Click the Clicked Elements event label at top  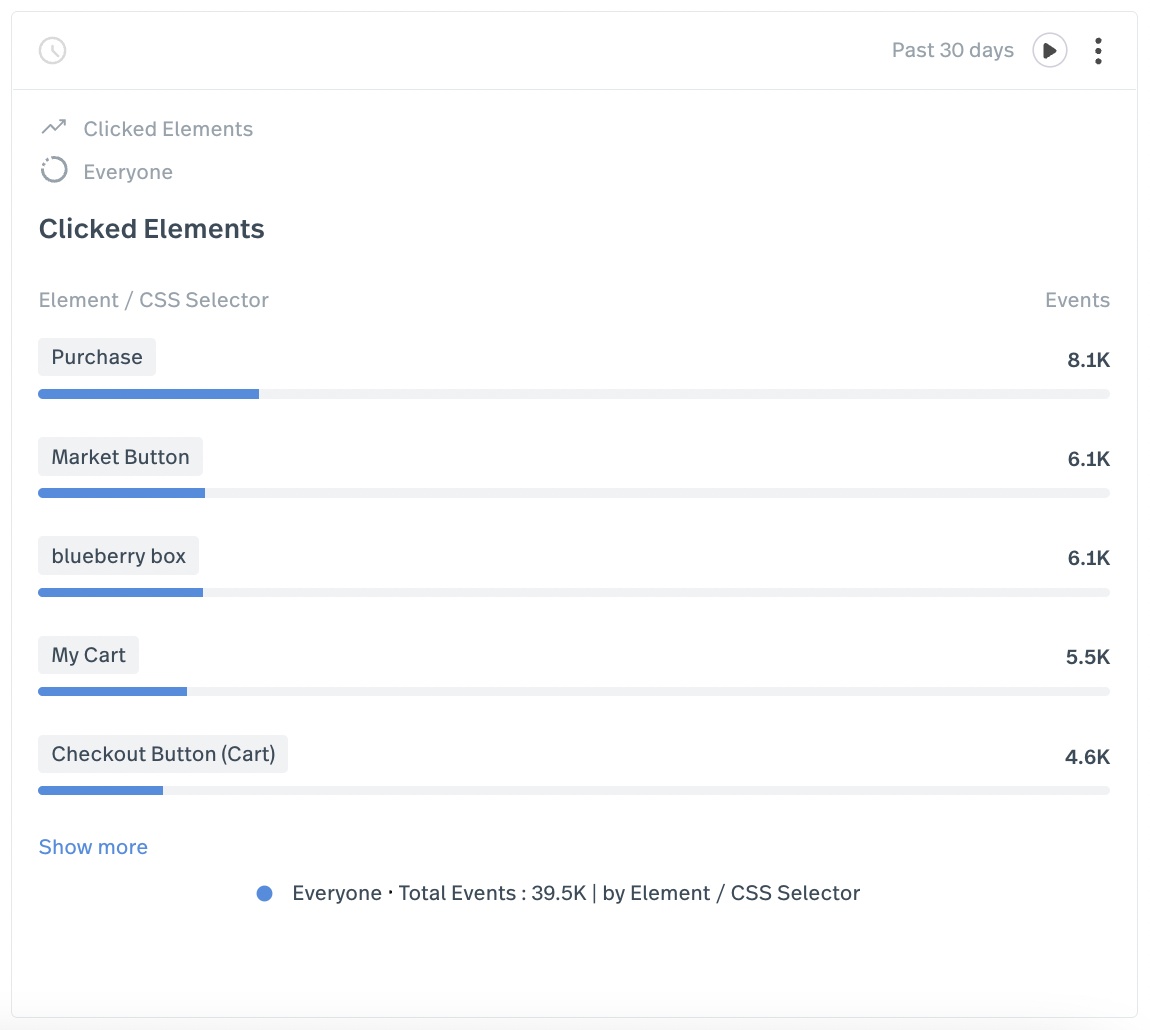(168, 129)
